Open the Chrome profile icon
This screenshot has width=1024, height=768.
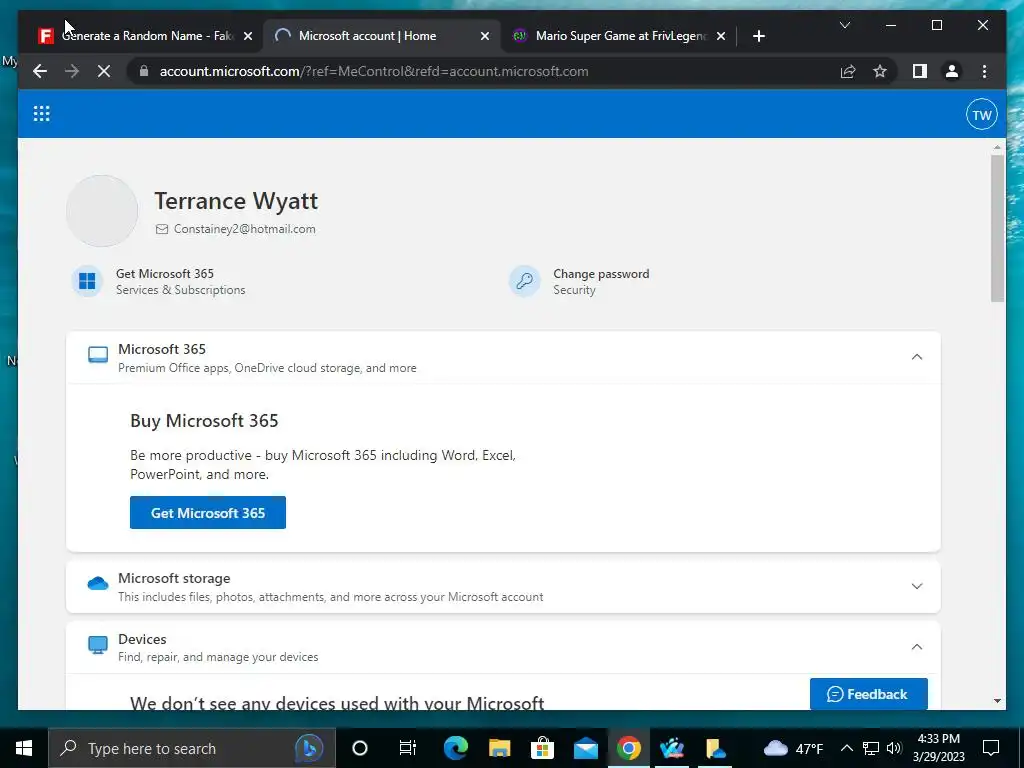click(x=952, y=71)
